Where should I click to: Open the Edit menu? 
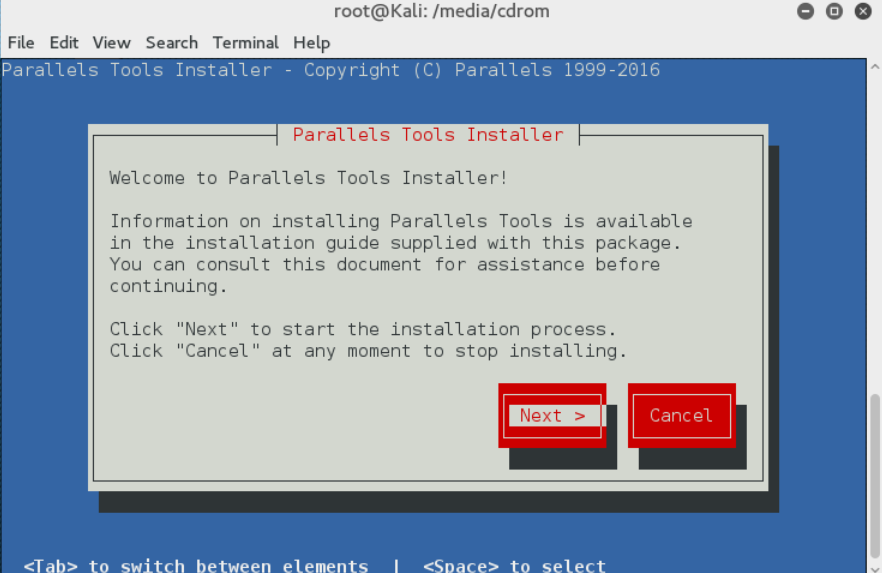[x=64, y=43]
